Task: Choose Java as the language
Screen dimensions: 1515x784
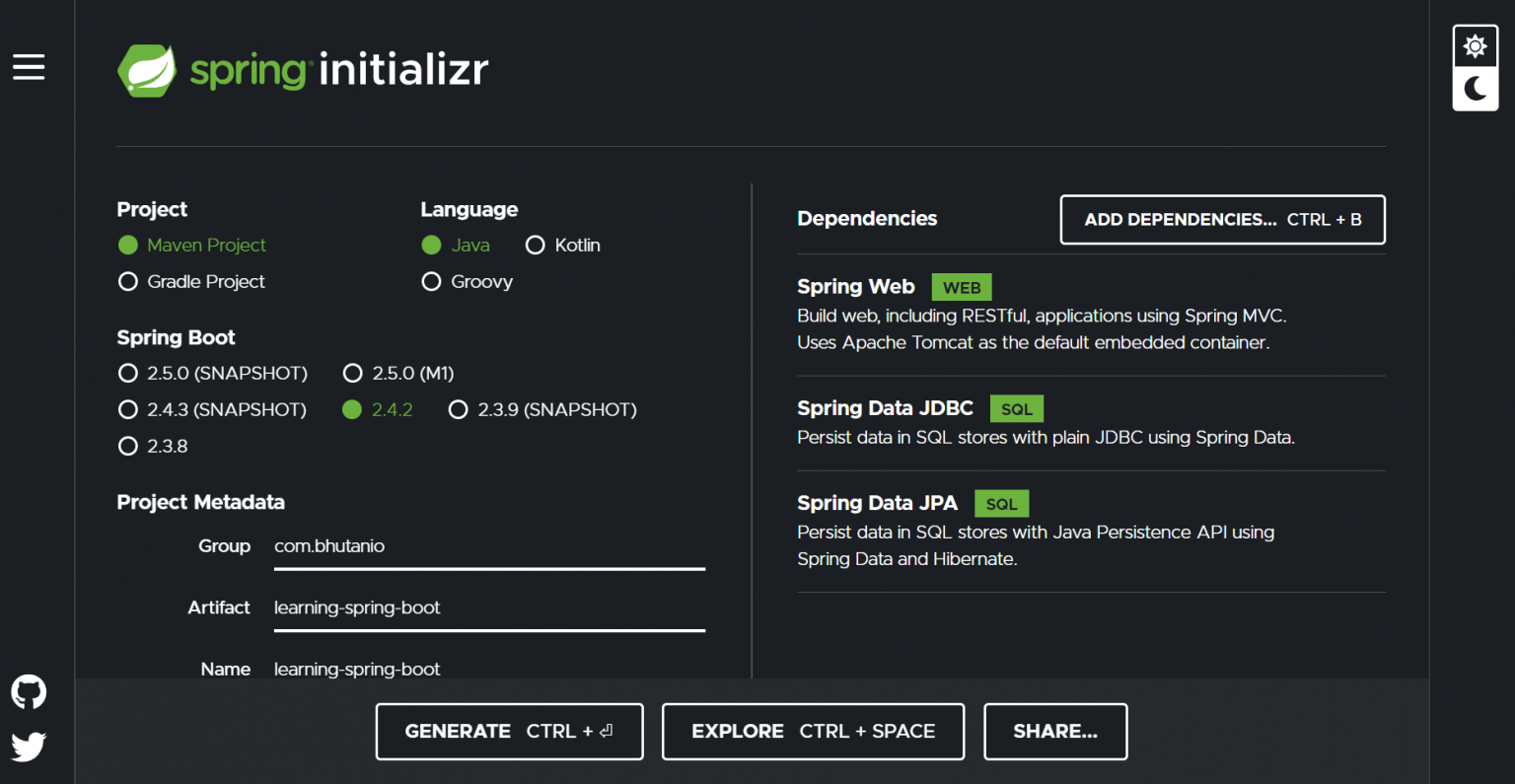Action: [x=456, y=245]
